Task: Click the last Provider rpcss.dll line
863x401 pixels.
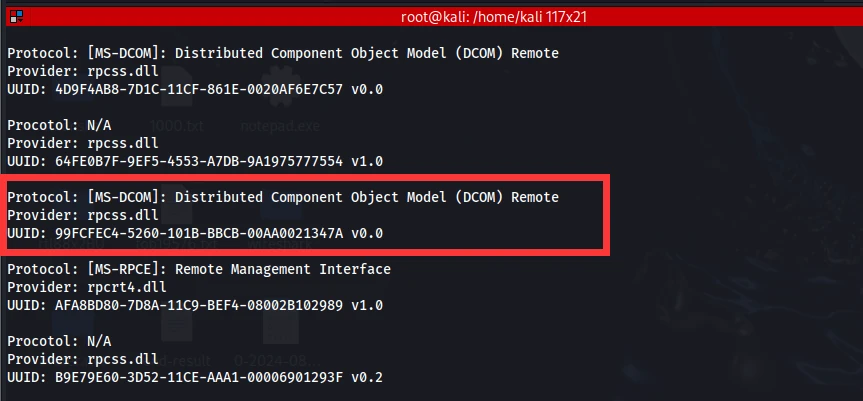Action: [x=83, y=359]
